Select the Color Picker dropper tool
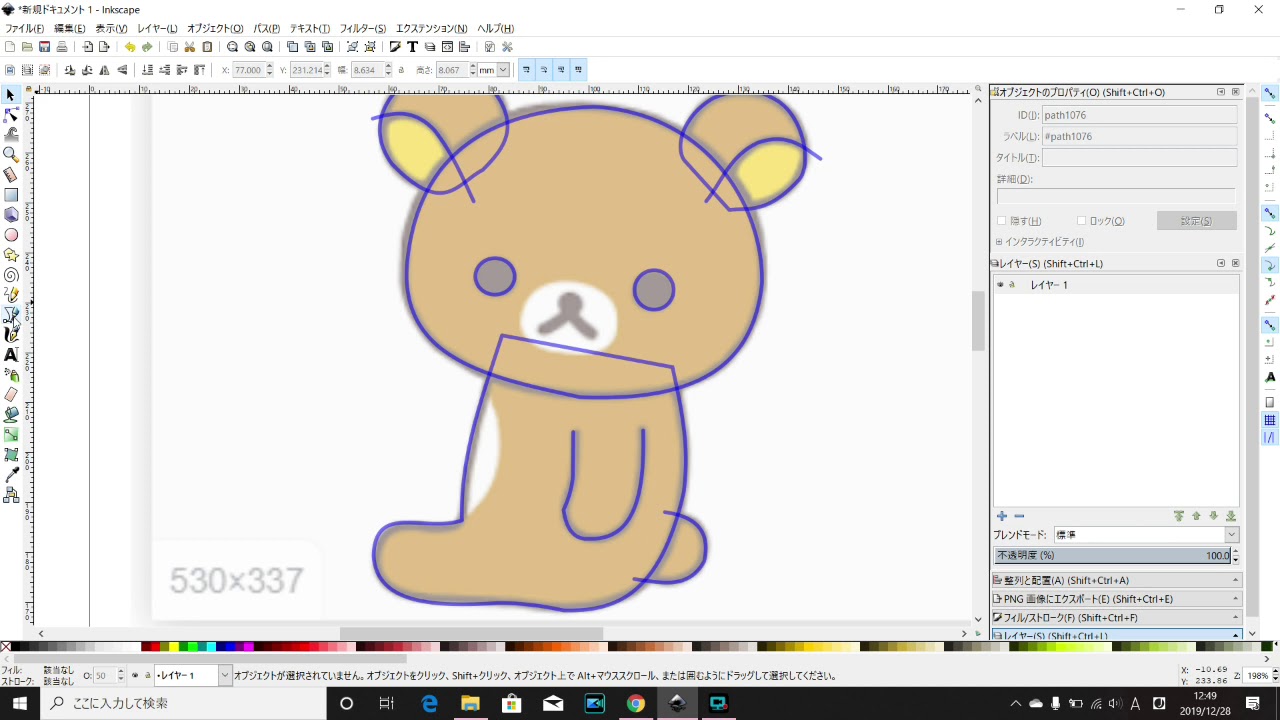This screenshot has width=1280, height=720. click(x=11, y=474)
